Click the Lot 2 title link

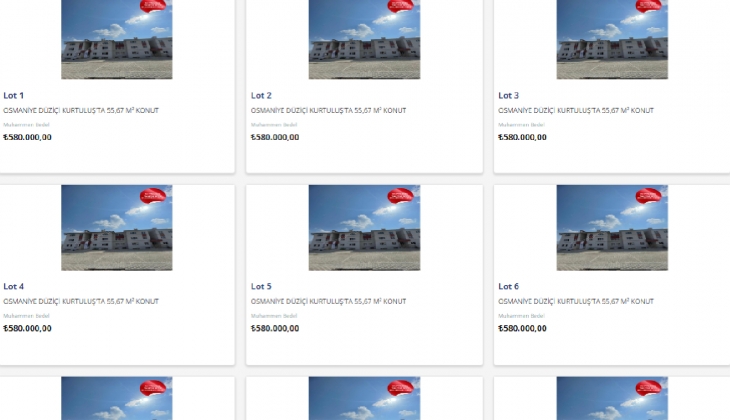pos(261,95)
